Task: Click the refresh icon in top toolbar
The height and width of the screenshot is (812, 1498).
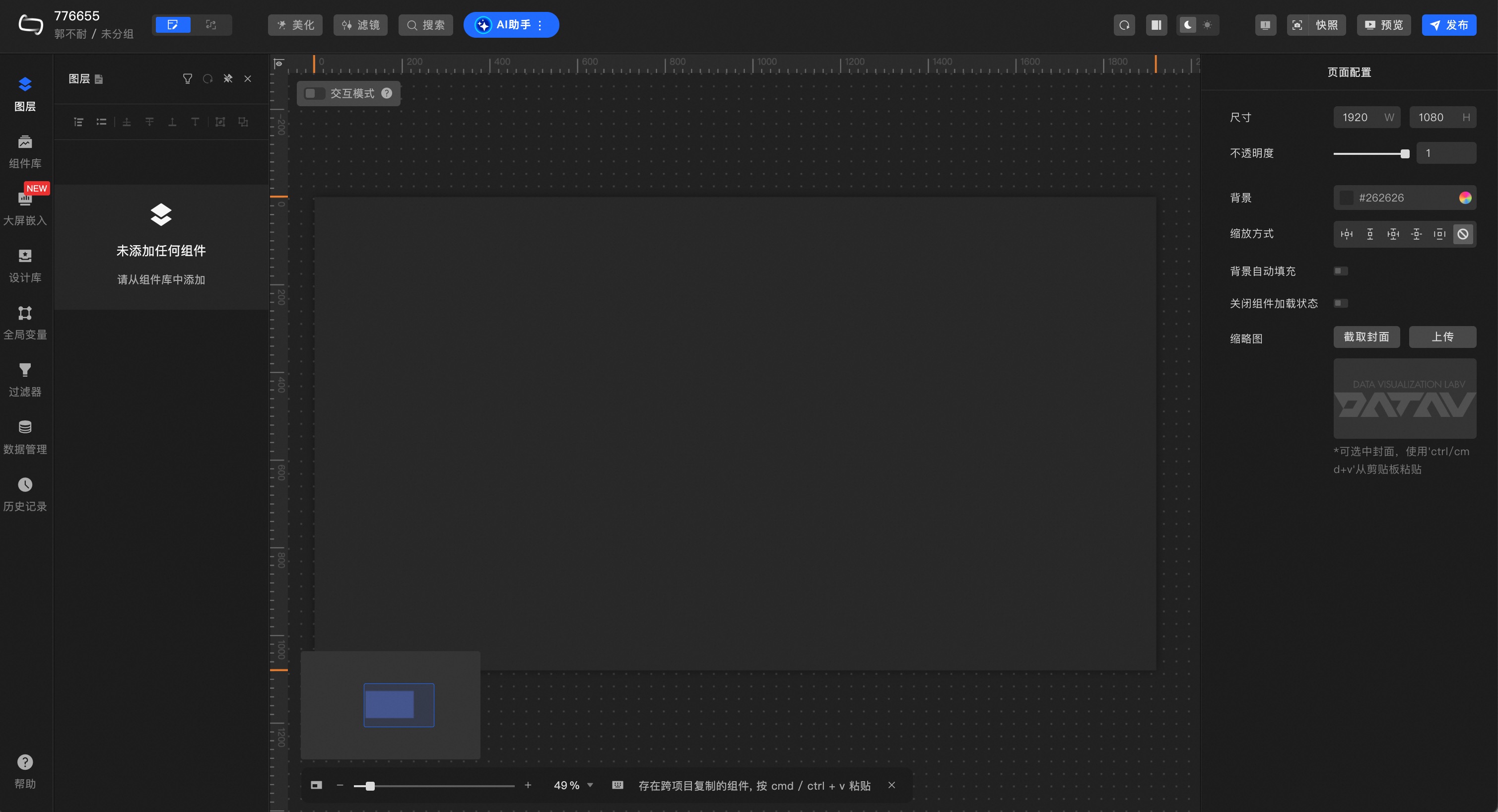Action: tap(1124, 25)
